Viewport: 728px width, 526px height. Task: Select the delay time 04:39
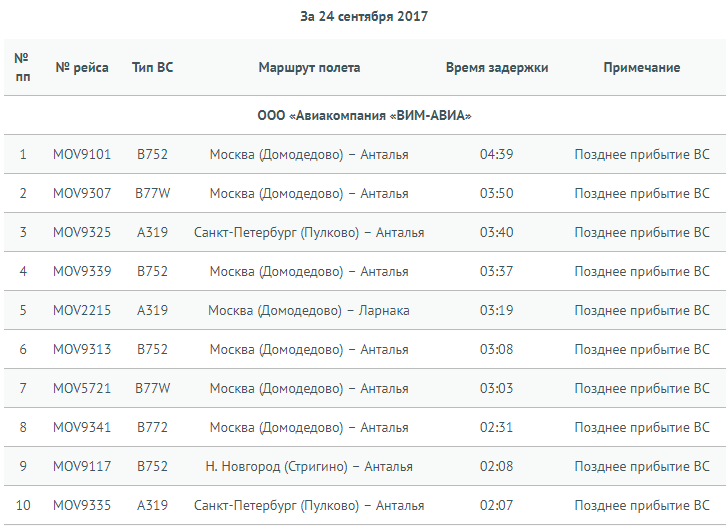click(497, 154)
